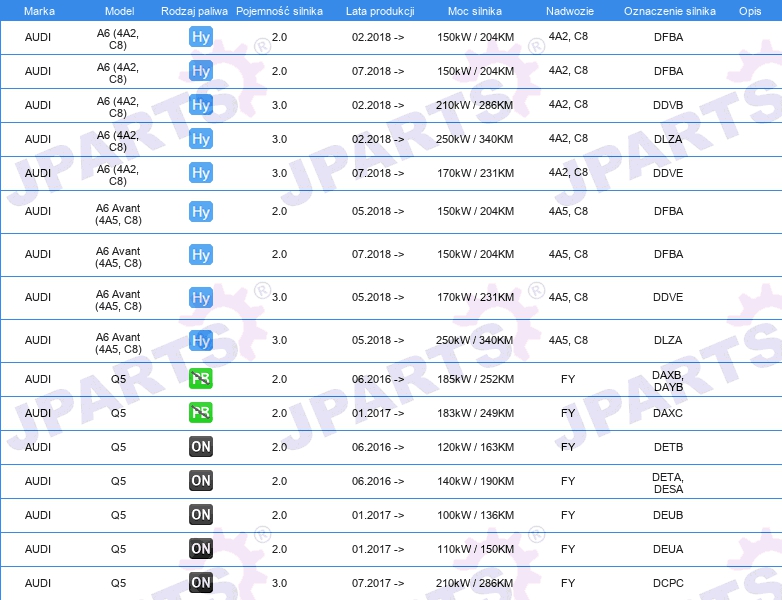The width and height of the screenshot is (782, 600).
Task: Select the DETA, DESA engine code cell
Action: tap(668, 483)
